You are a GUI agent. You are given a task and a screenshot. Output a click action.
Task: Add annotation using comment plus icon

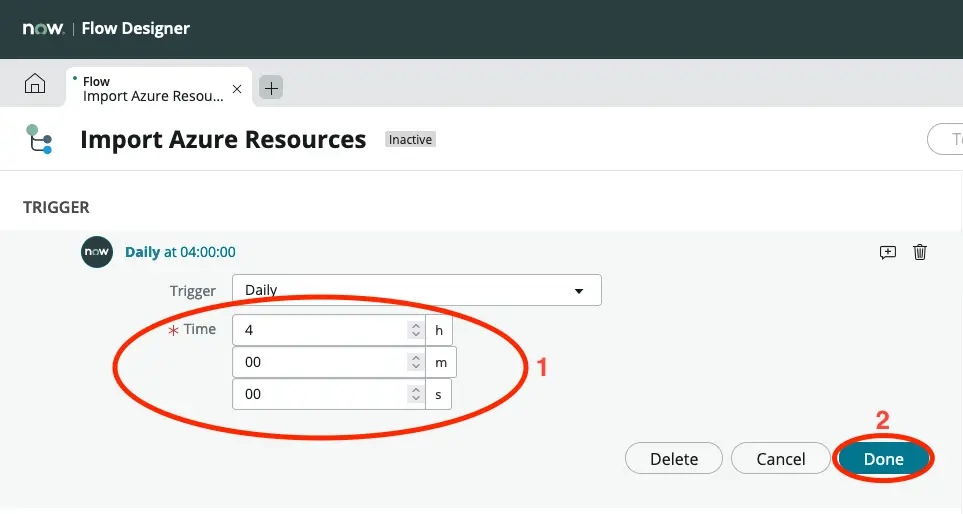pyautogui.click(x=887, y=252)
